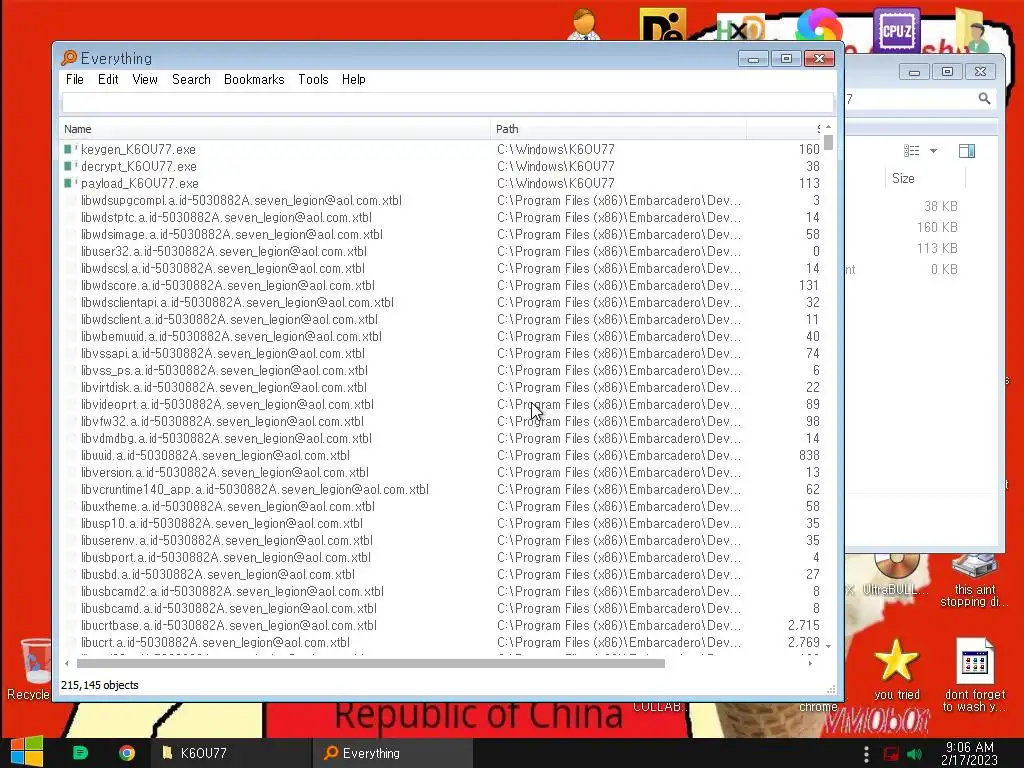
Task: Click the 215,145 objects status bar text
Action: (x=99, y=685)
